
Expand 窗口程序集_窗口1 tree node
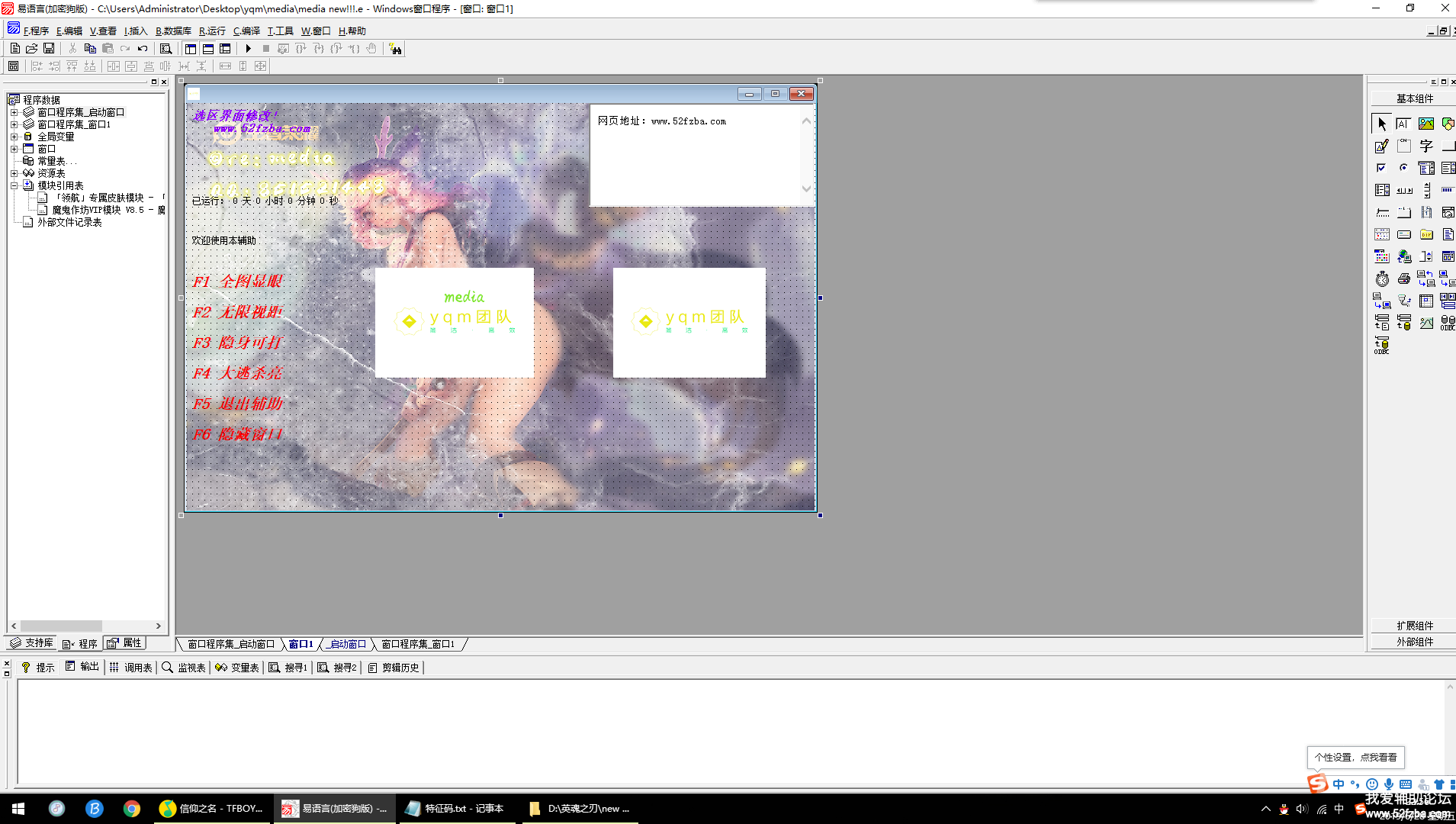tap(14, 124)
